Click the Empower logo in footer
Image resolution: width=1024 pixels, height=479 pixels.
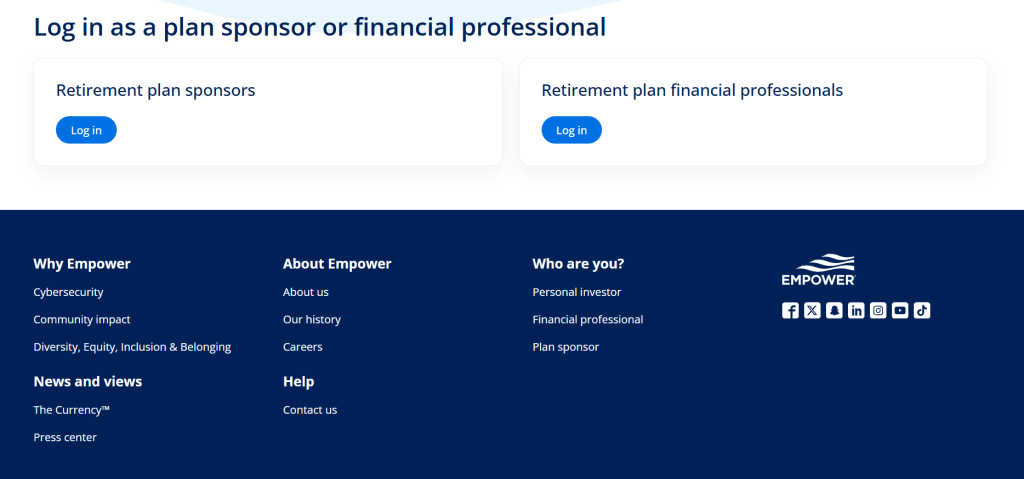coord(818,270)
